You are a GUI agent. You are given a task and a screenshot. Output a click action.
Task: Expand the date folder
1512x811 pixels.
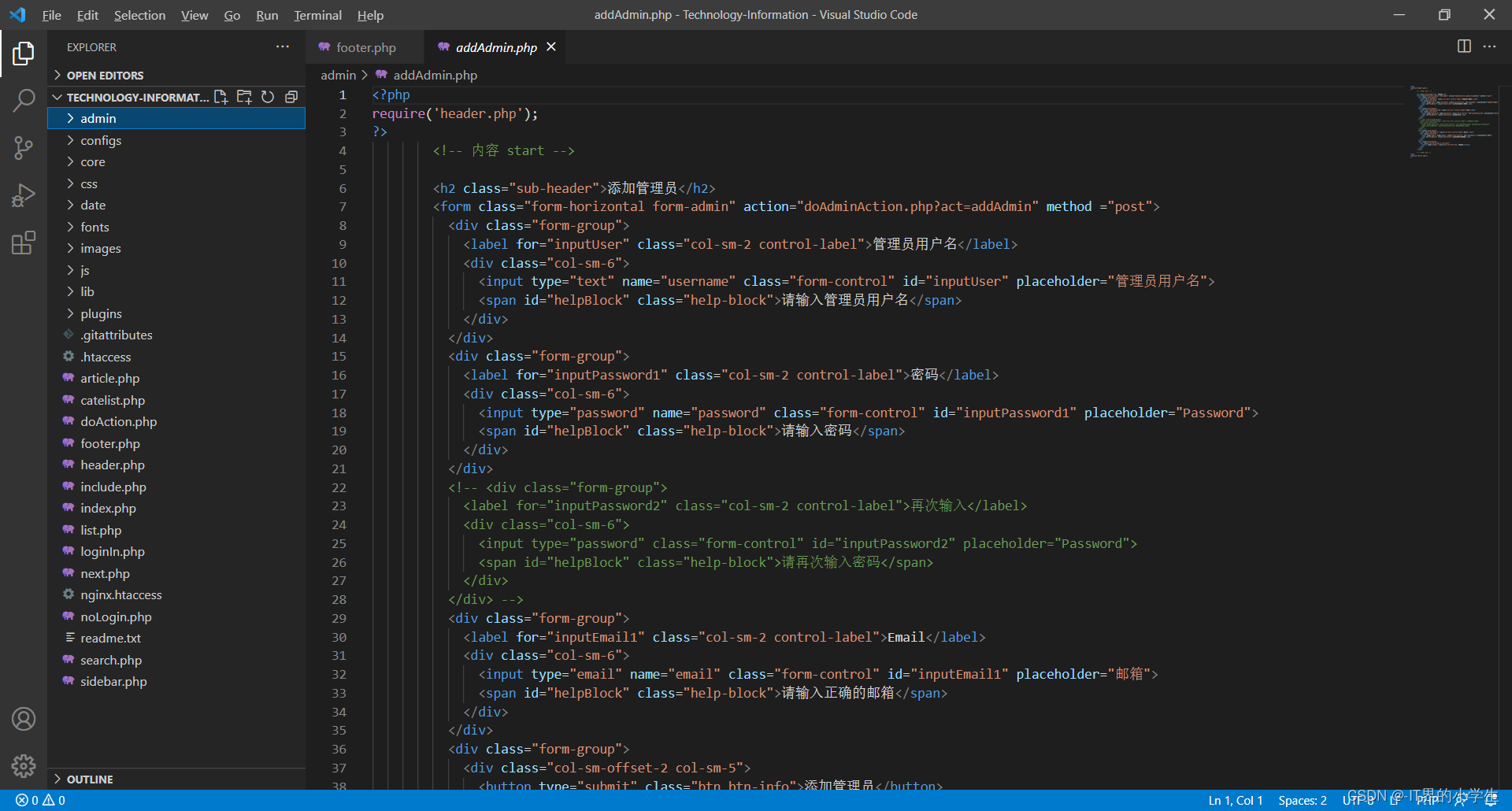(176, 205)
